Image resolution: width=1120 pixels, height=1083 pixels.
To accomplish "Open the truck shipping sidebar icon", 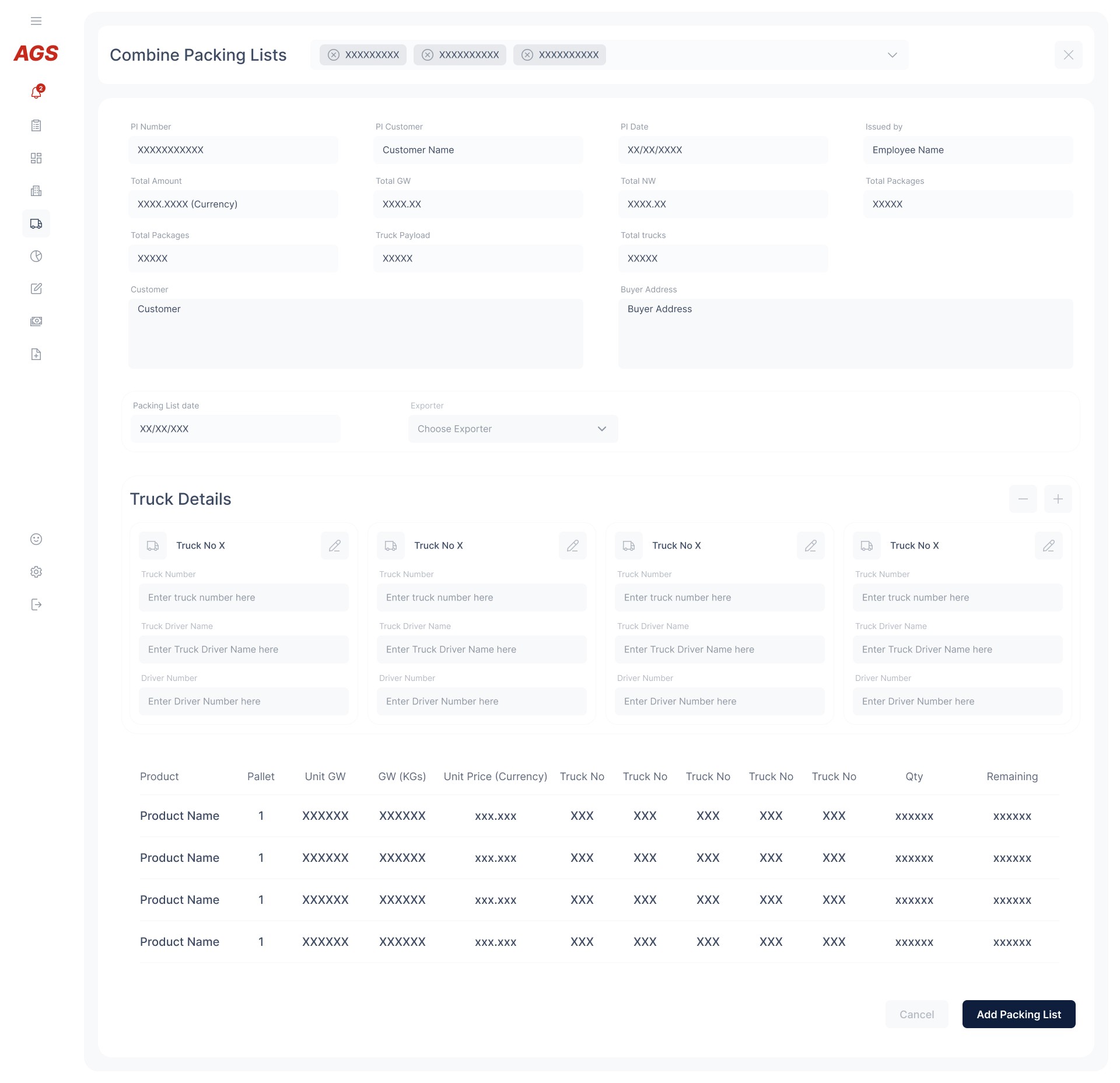I will click(x=36, y=223).
